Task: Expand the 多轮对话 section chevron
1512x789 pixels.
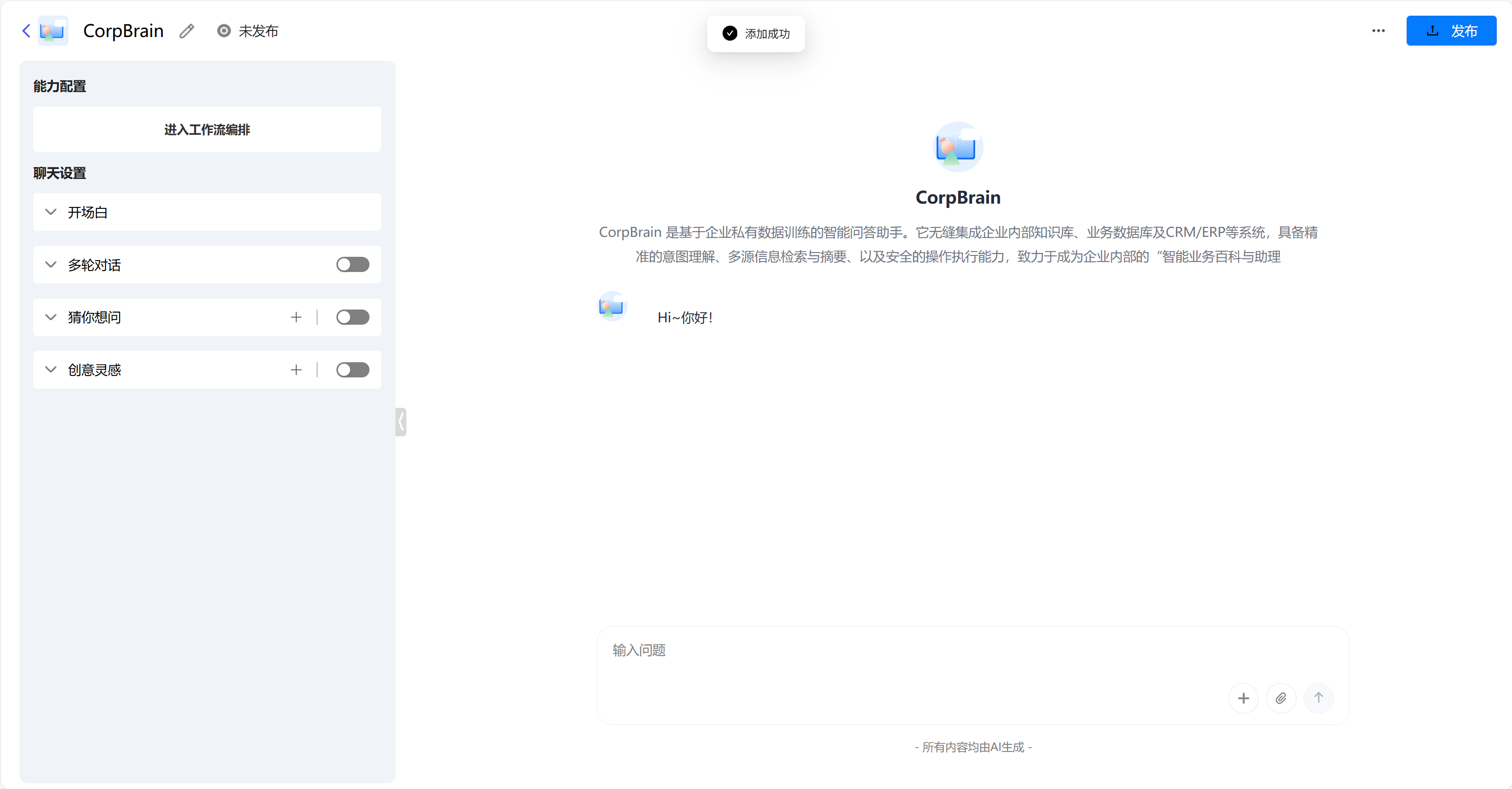Action: [51, 265]
